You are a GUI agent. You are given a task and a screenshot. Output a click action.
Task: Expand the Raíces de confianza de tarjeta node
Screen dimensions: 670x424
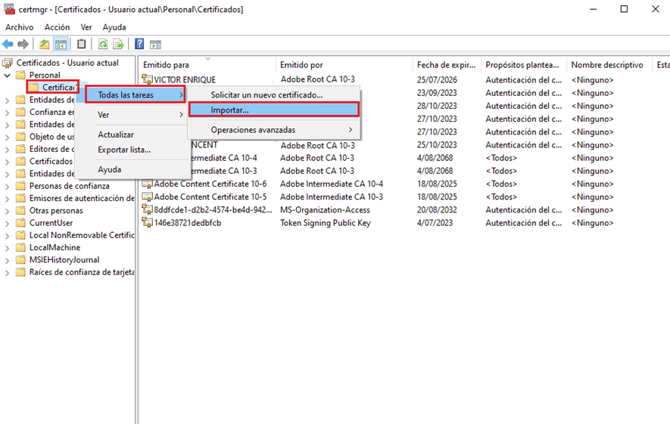[7, 273]
